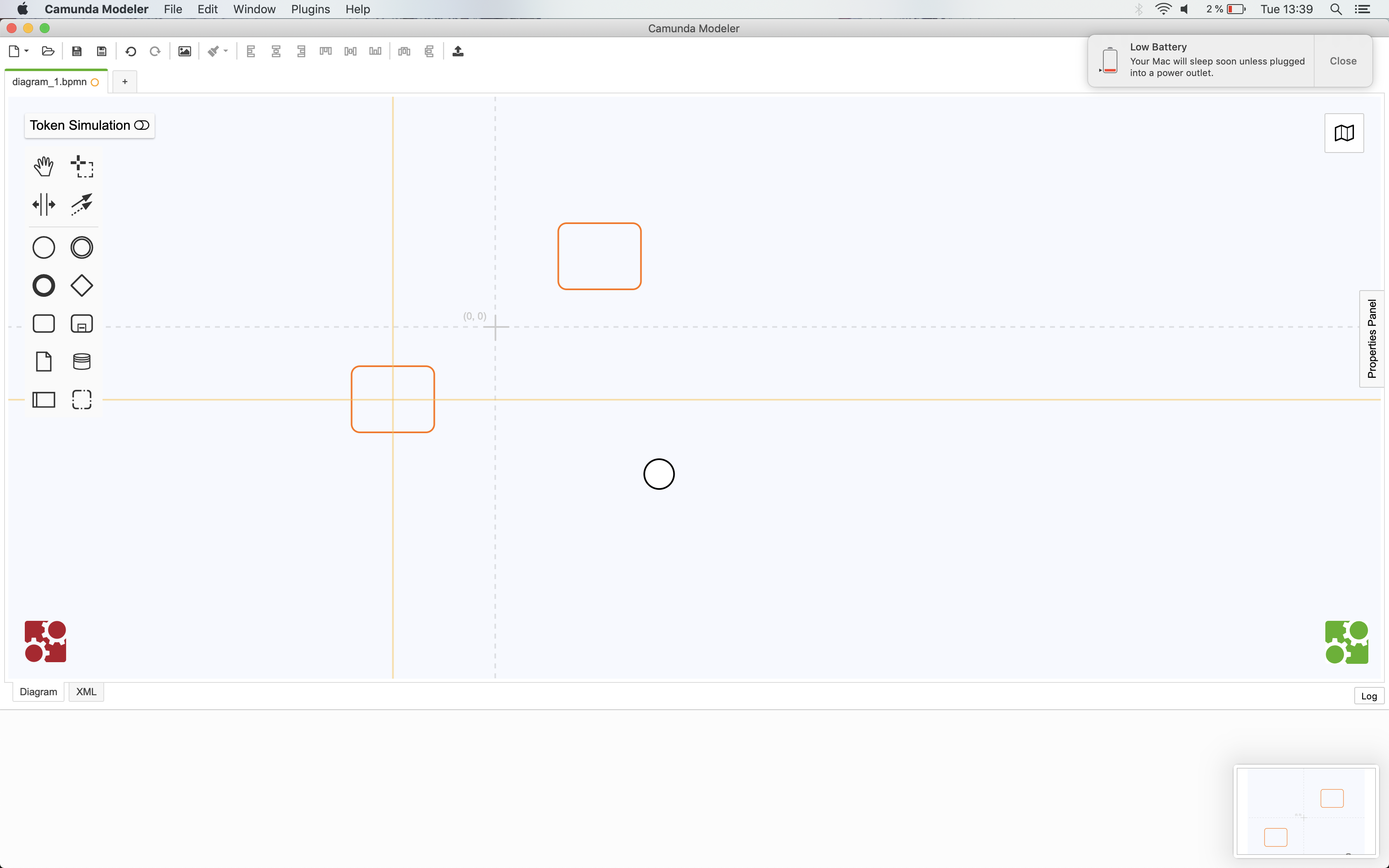
Task: Select the Data Store cylinder icon
Action: pos(81,361)
